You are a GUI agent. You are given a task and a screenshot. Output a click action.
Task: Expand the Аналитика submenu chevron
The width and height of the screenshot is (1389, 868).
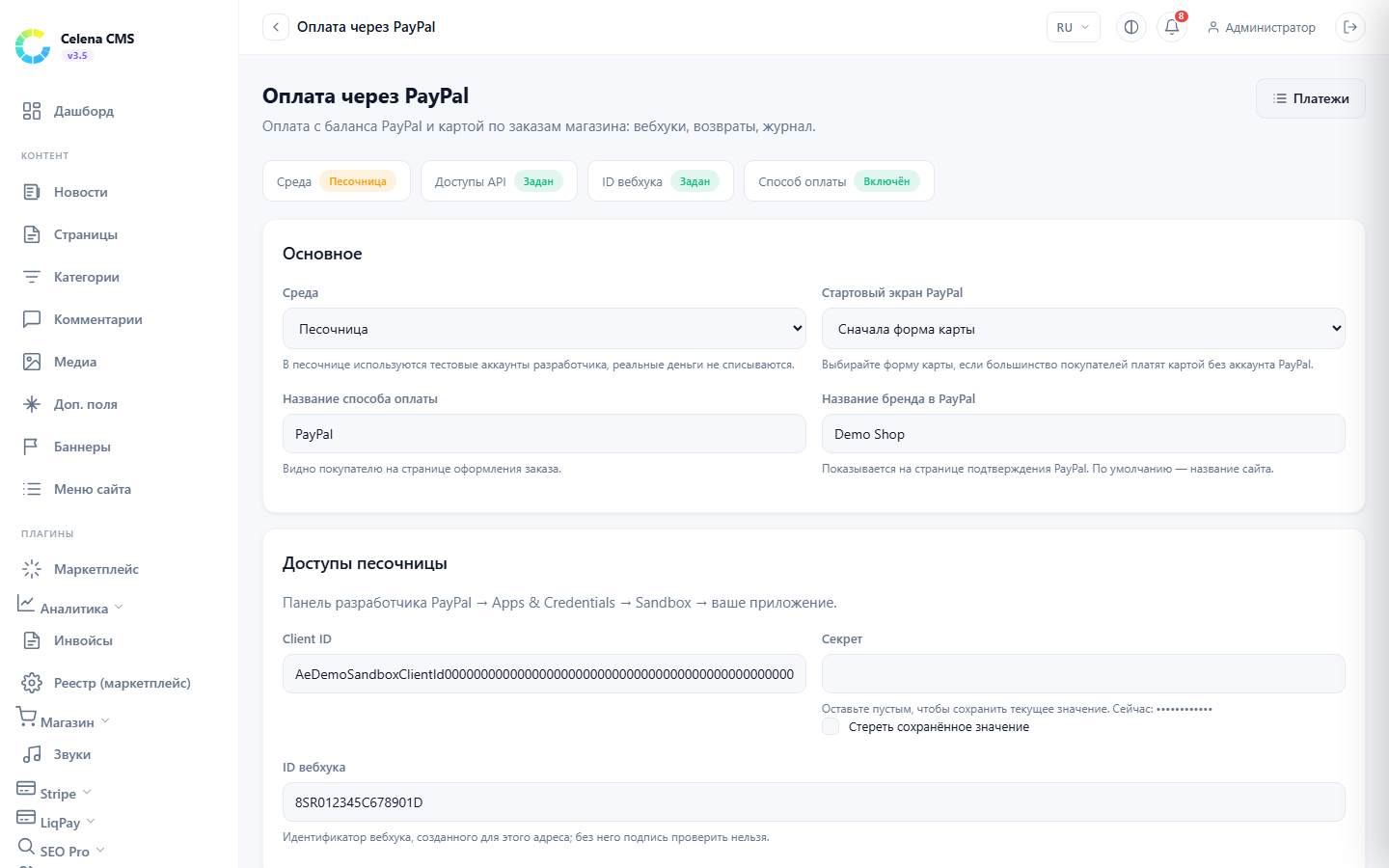pyautogui.click(x=119, y=608)
